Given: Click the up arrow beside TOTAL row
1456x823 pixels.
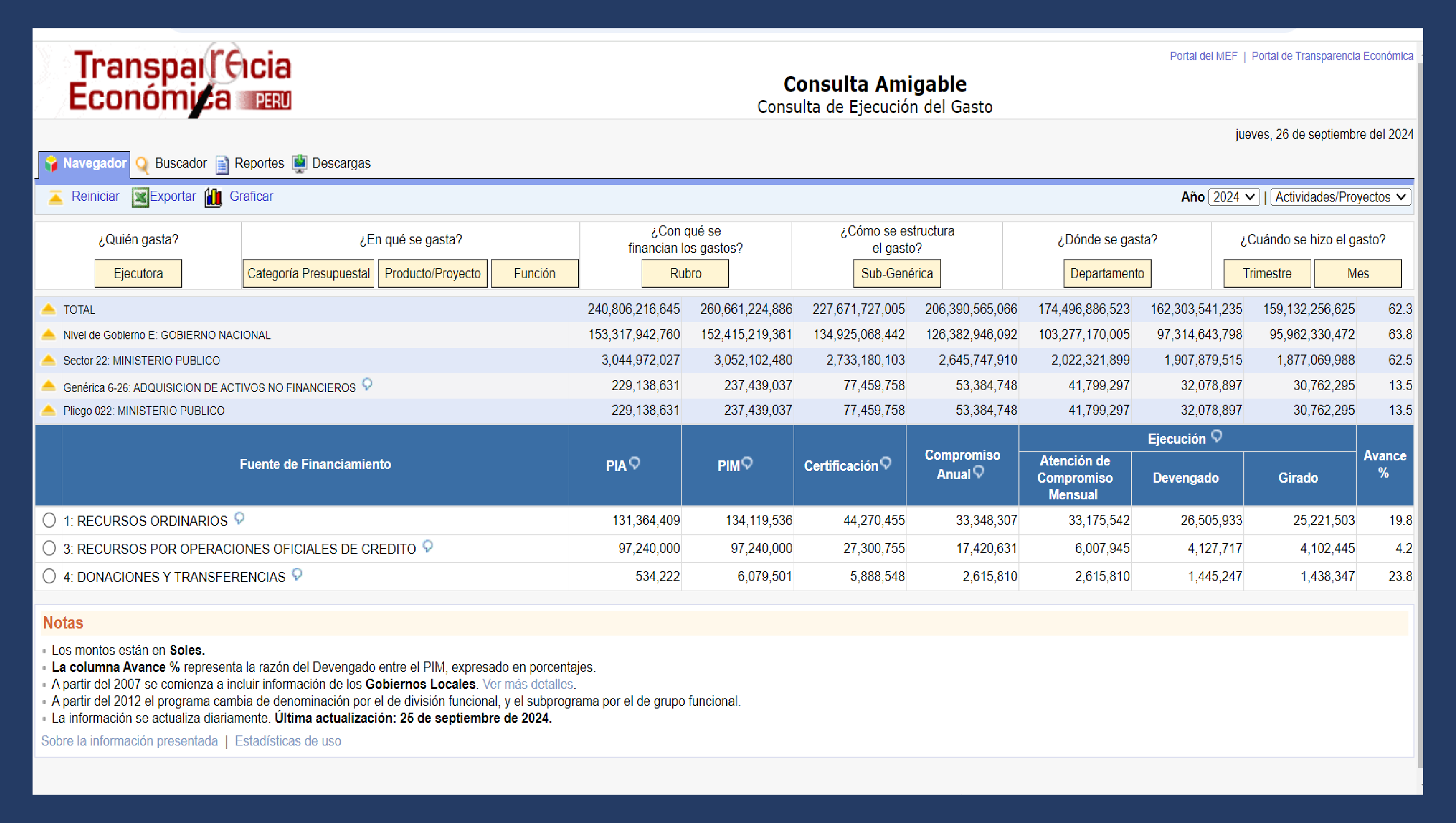Looking at the screenshot, I should pos(49,308).
